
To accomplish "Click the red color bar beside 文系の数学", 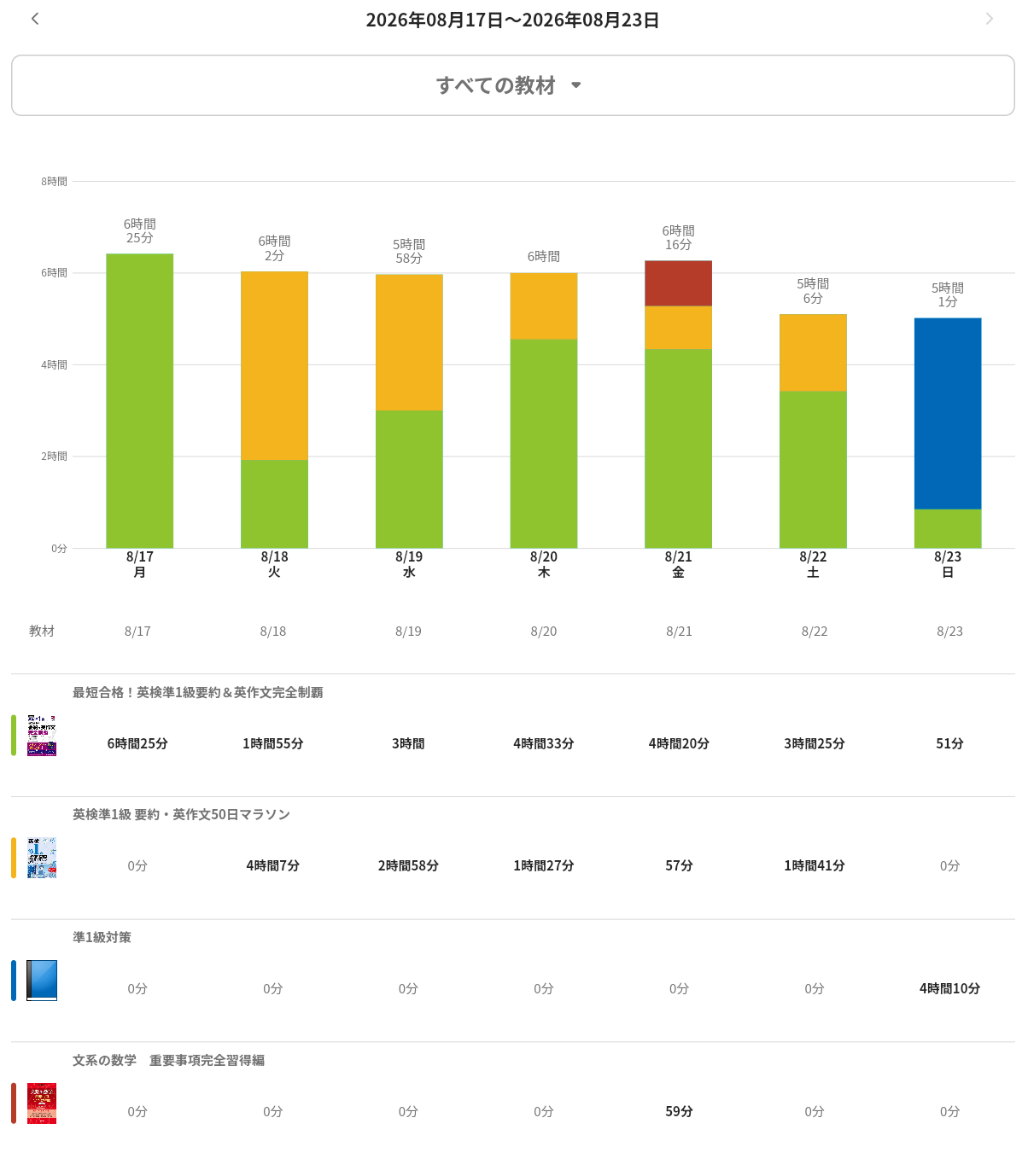I will coord(14,1103).
